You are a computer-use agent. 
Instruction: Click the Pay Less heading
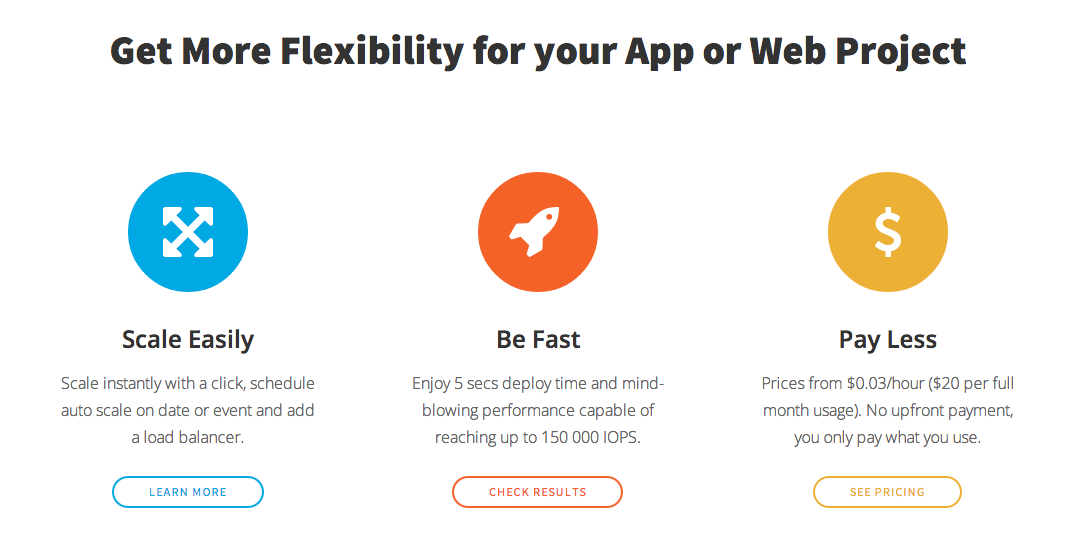888,340
